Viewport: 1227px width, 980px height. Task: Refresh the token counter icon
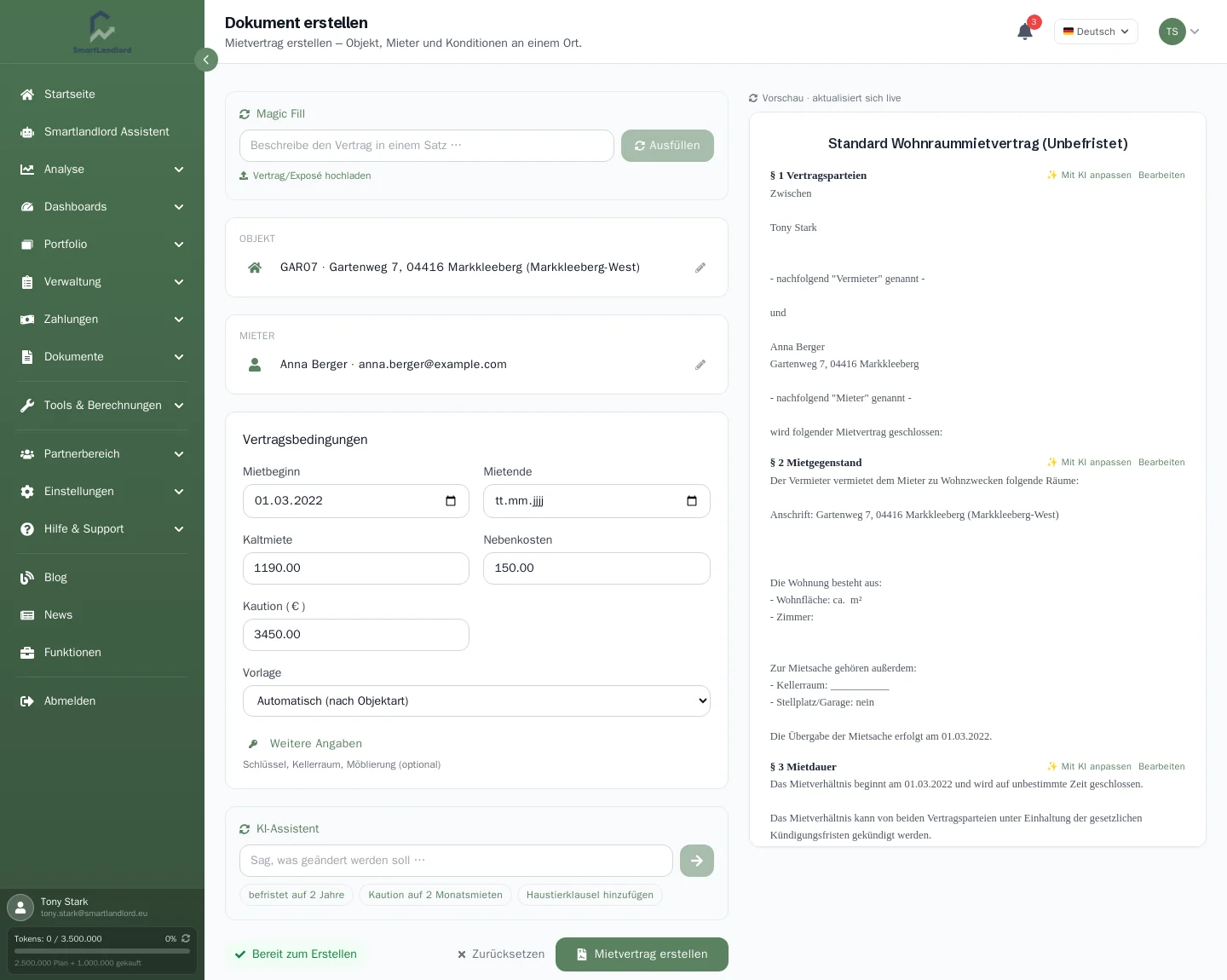point(186,938)
